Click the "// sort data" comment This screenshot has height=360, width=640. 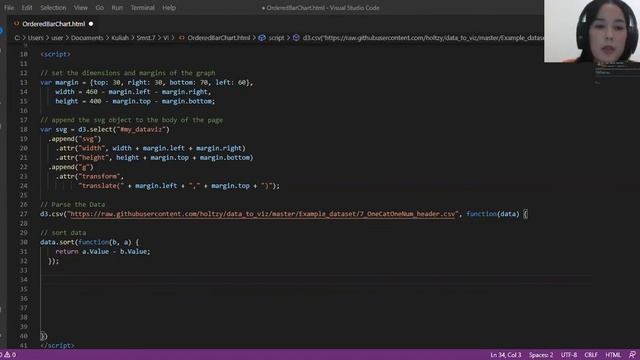(63, 233)
